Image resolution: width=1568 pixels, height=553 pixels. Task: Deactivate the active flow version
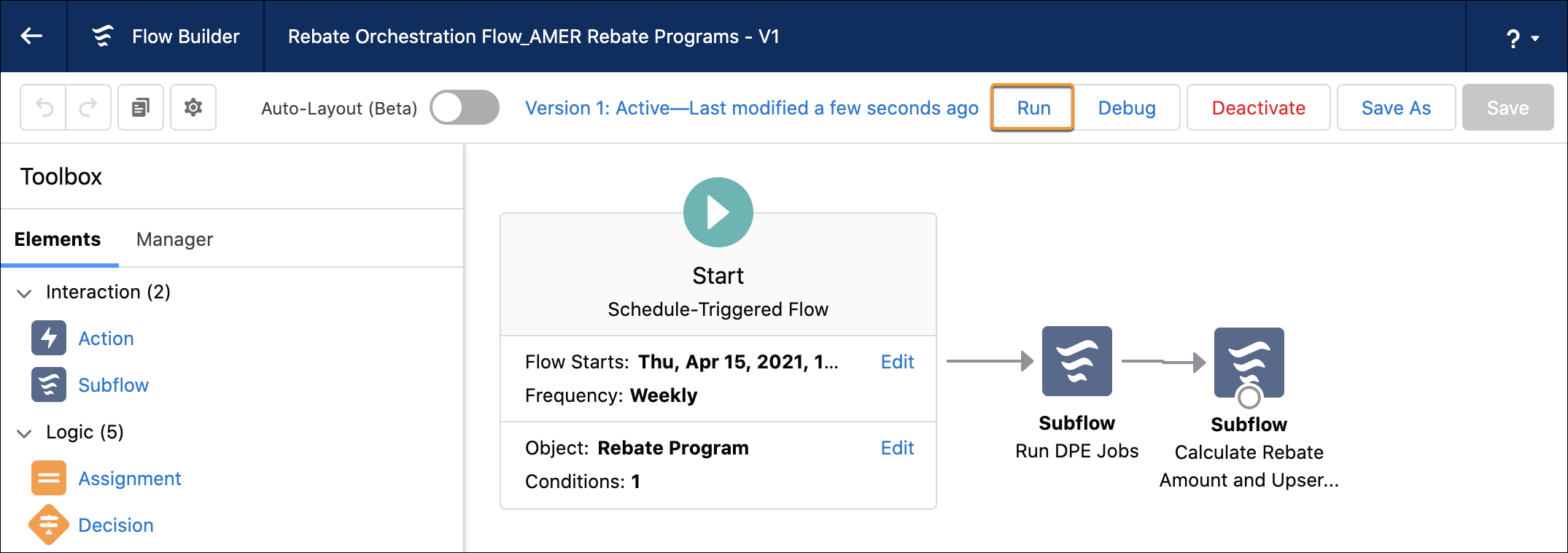[1257, 107]
